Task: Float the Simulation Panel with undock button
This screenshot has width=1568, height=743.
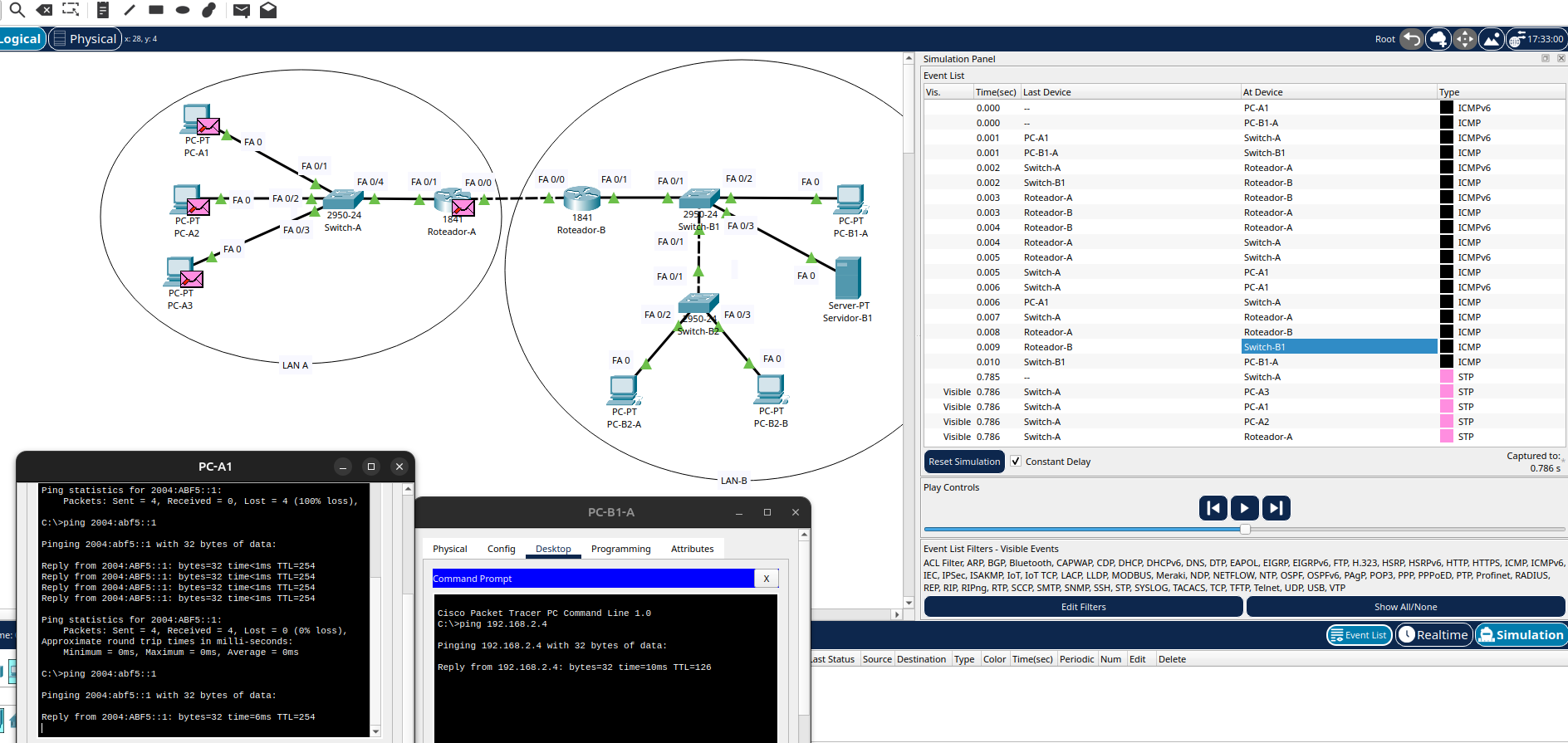Action: click(x=1546, y=58)
